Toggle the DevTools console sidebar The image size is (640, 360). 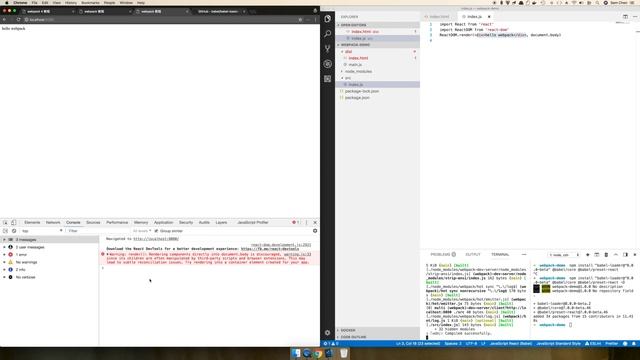5,231
